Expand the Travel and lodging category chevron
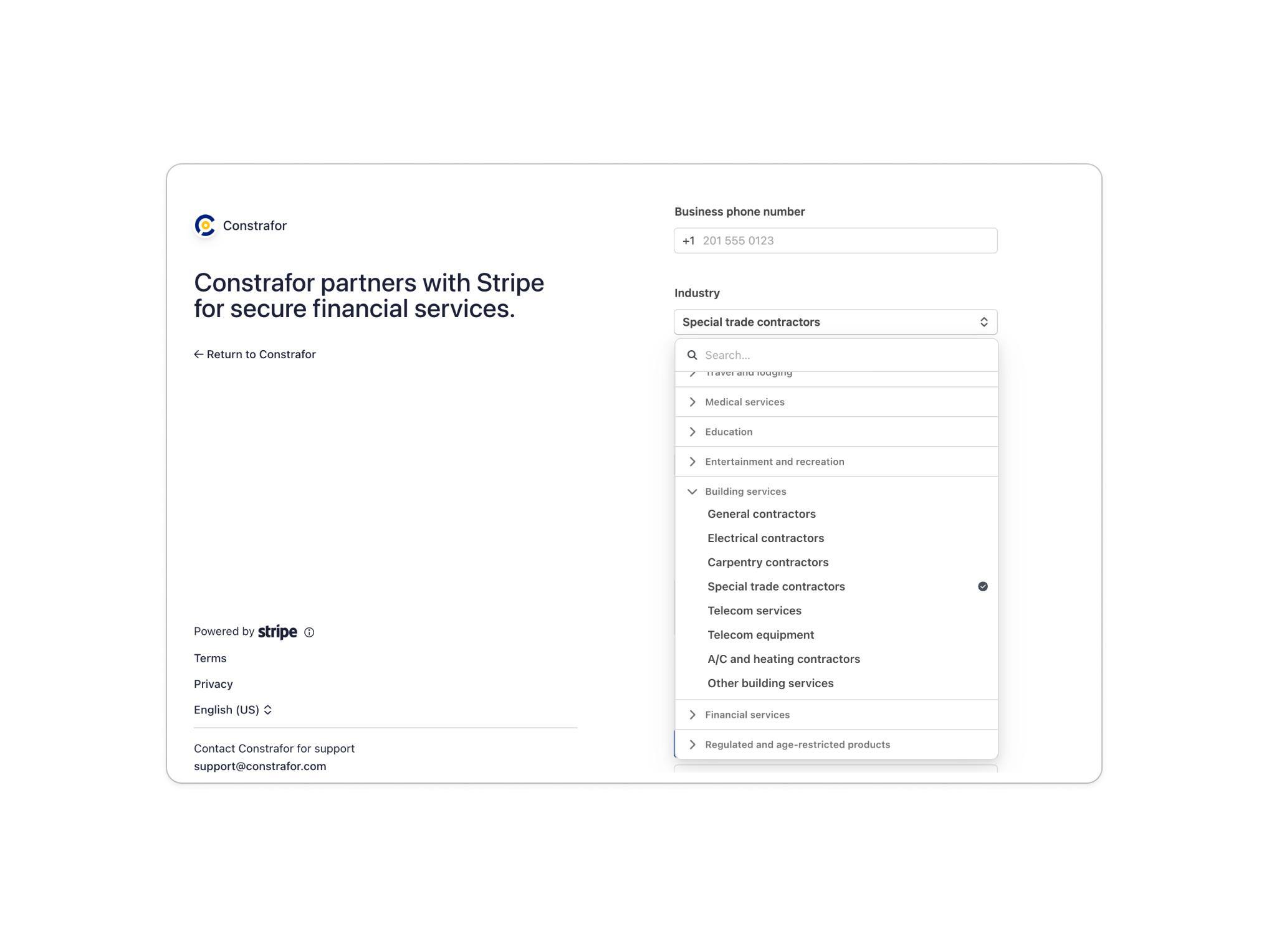Image resolution: width=1269 pixels, height=952 pixels. tap(693, 372)
